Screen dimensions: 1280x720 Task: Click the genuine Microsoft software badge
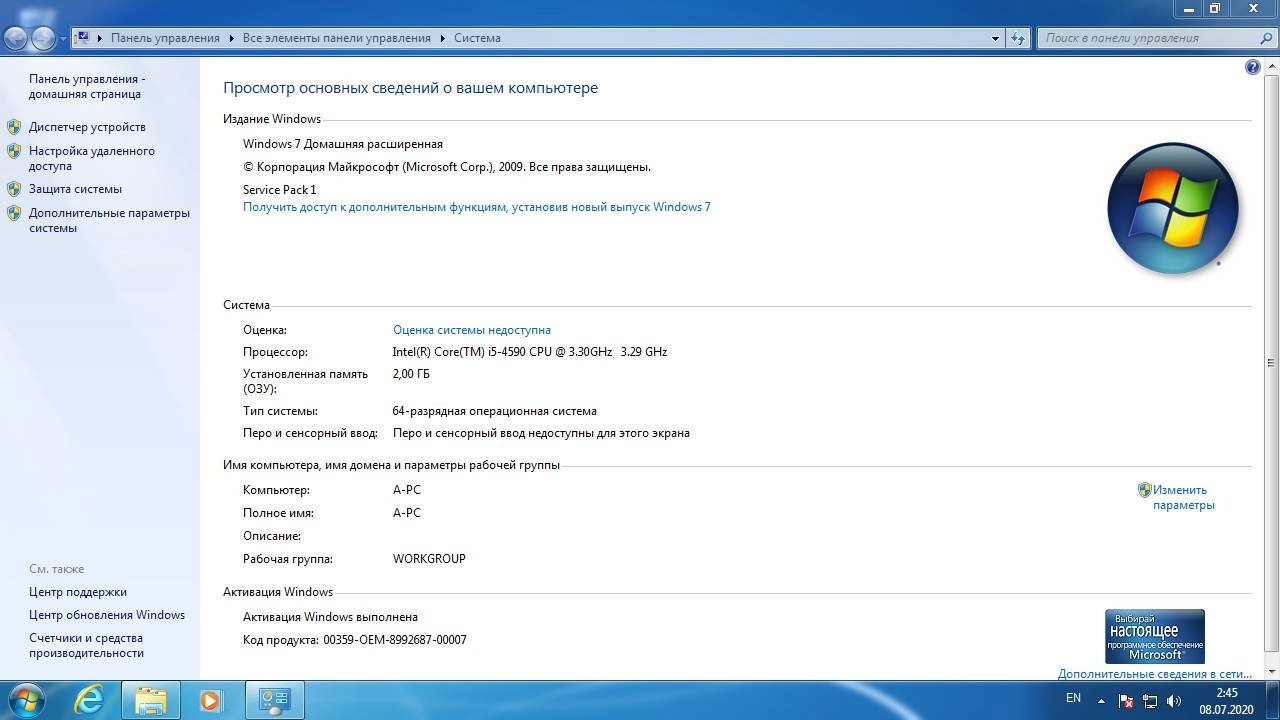(1155, 636)
